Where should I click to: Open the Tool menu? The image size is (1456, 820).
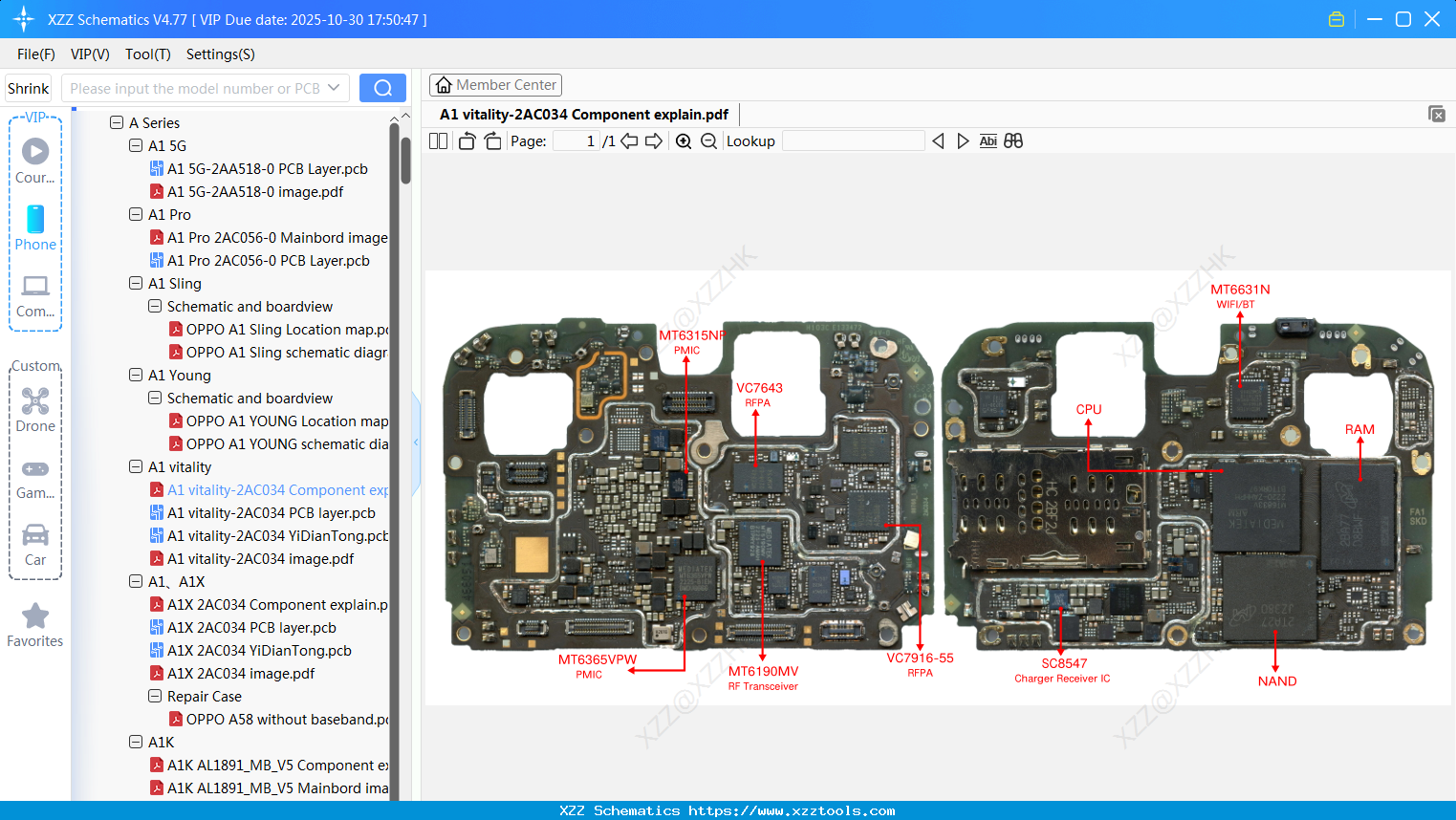(146, 54)
